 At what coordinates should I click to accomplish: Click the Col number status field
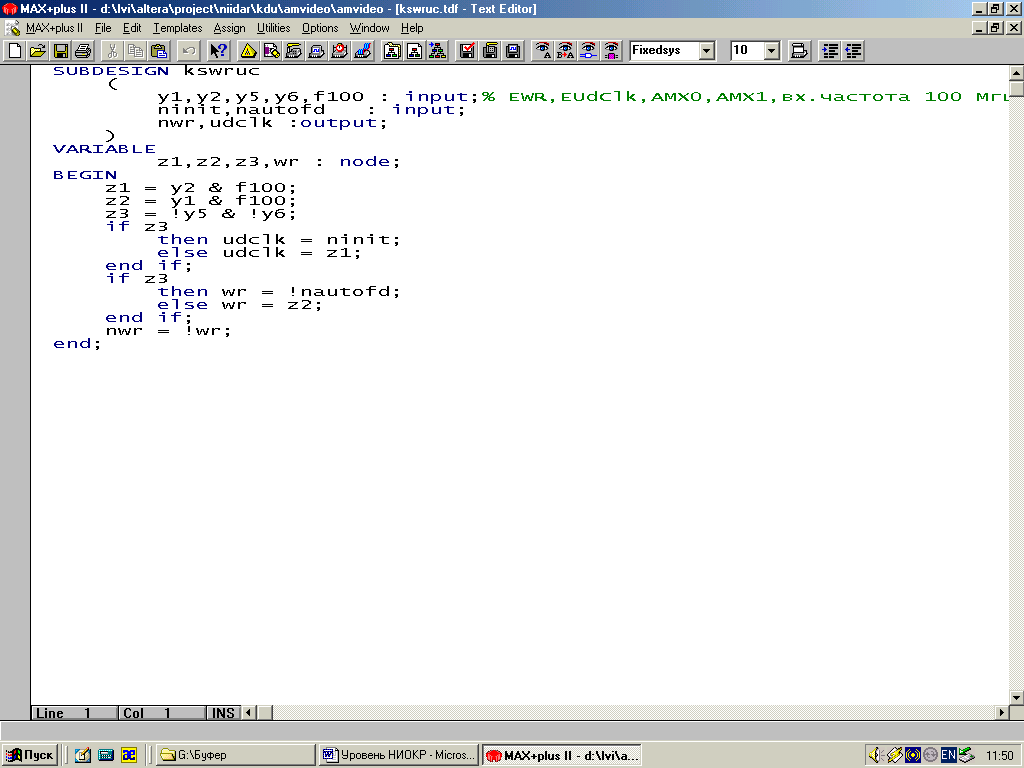tap(162, 713)
